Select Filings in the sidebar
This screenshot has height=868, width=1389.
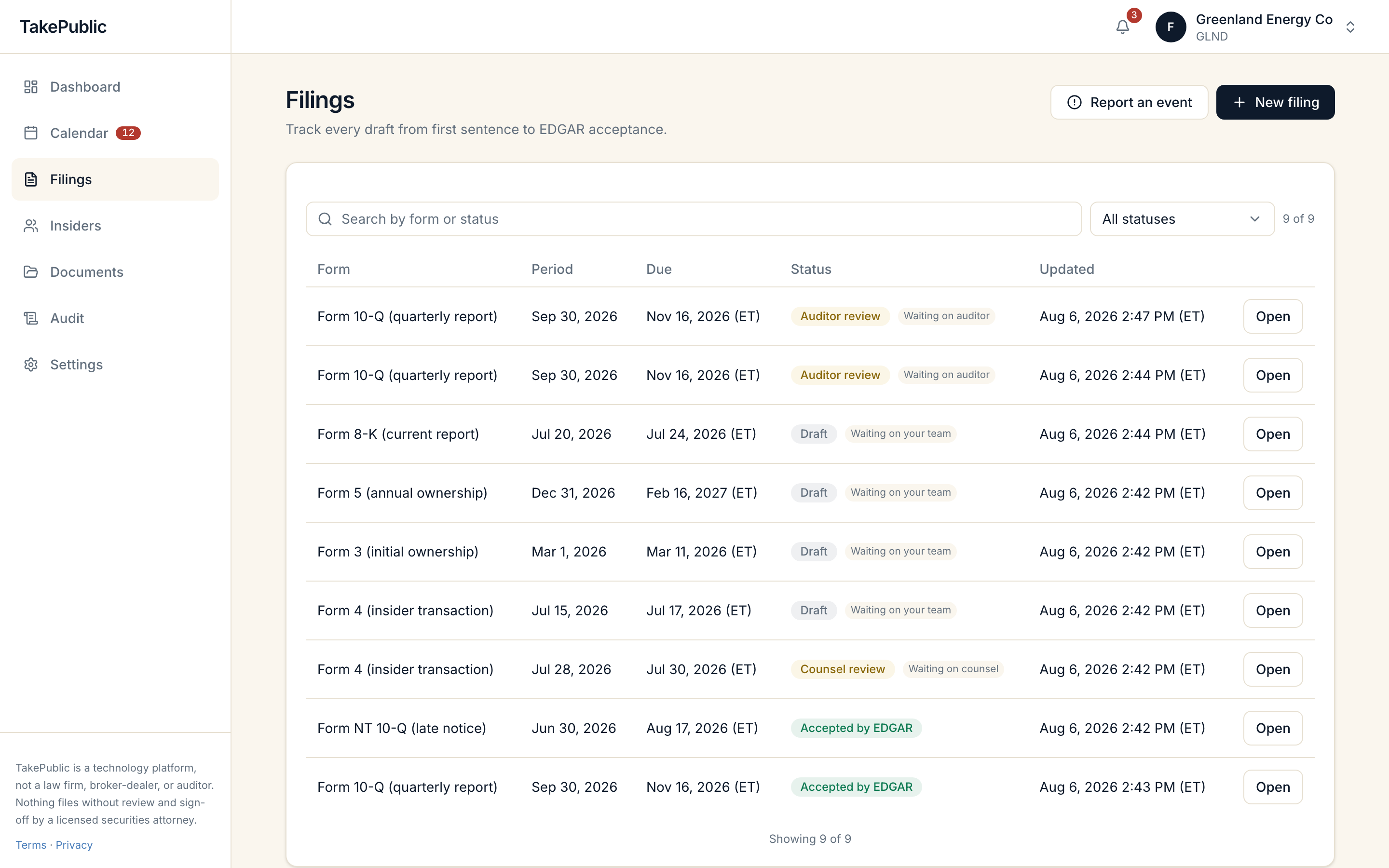(x=115, y=179)
